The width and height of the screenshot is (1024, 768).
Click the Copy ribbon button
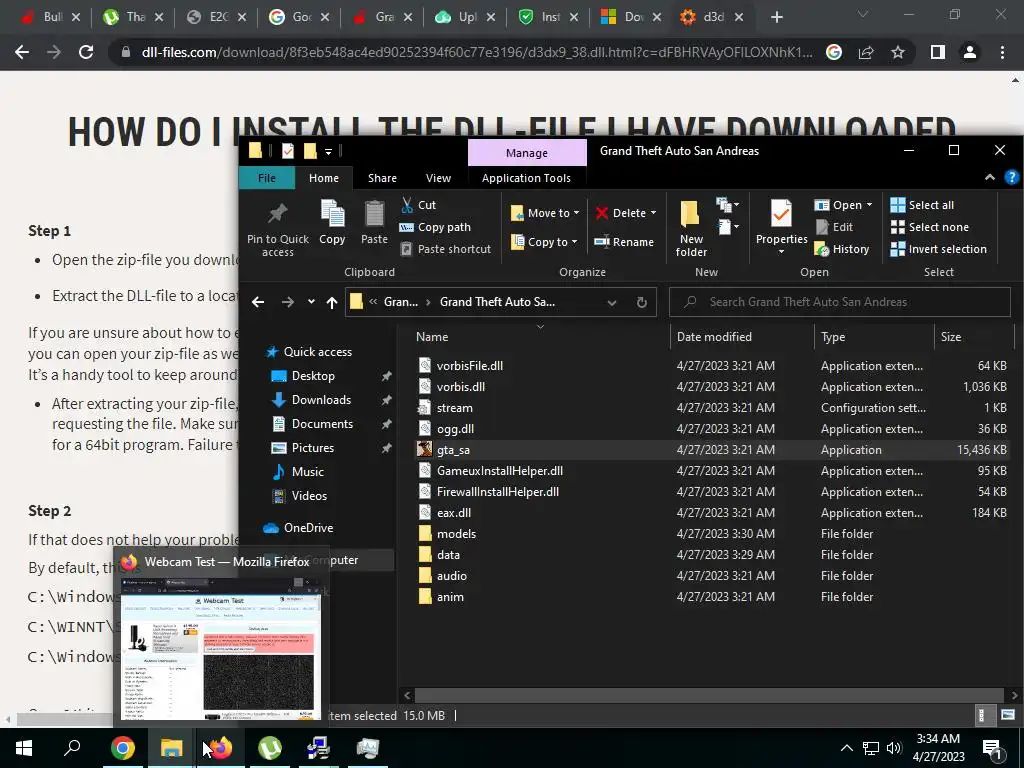[x=332, y=222]
